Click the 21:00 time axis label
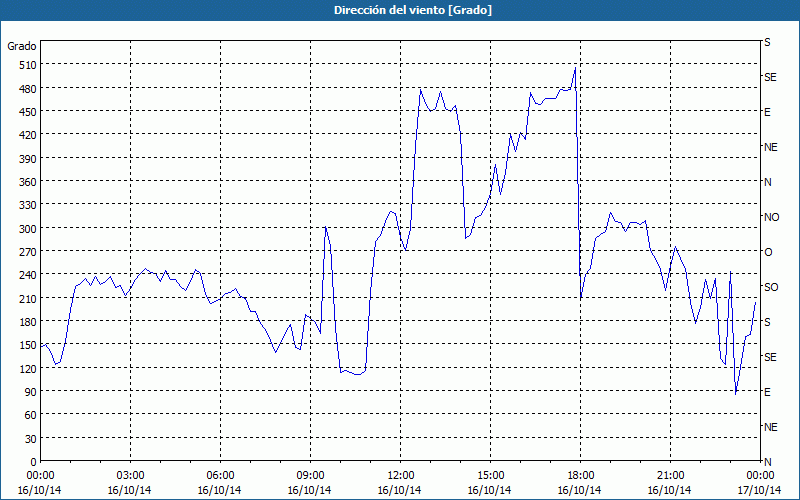This screenshot has height=500, width=800. tap(670, 476)
